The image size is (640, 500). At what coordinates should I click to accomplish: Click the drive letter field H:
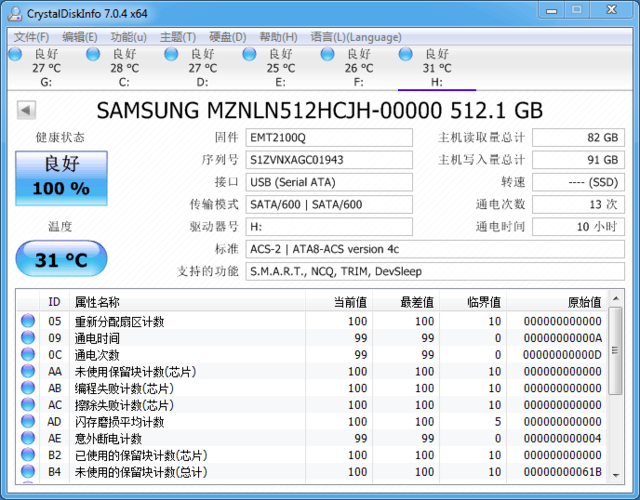point(329,227)
